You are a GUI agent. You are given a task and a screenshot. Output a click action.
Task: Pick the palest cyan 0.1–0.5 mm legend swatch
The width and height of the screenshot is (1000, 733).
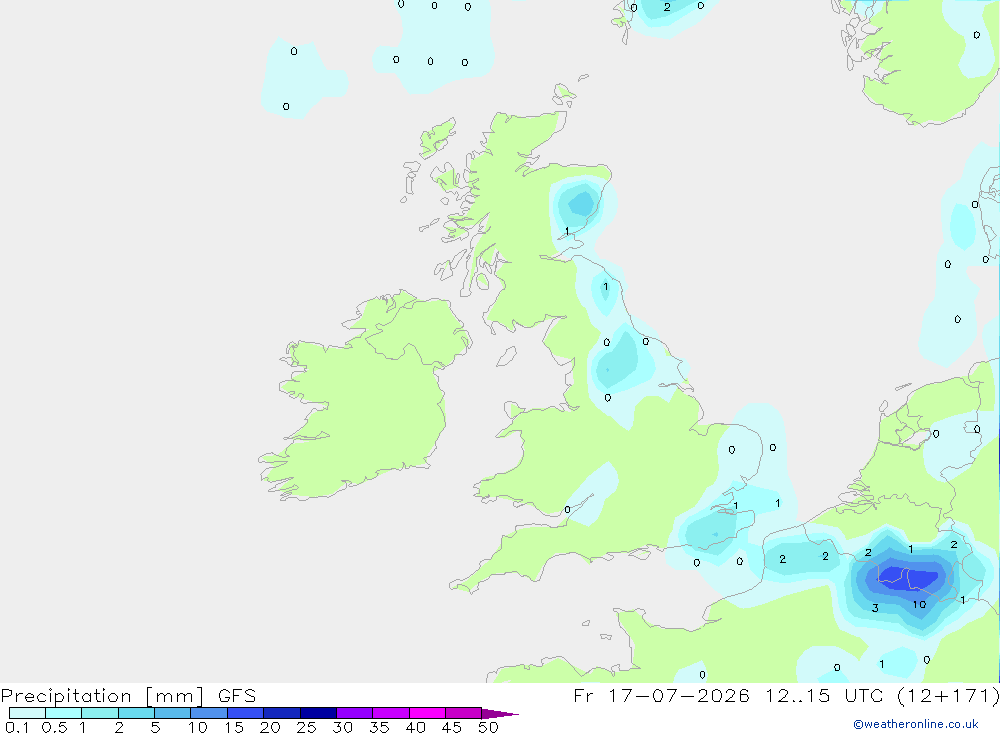point(27,713)
